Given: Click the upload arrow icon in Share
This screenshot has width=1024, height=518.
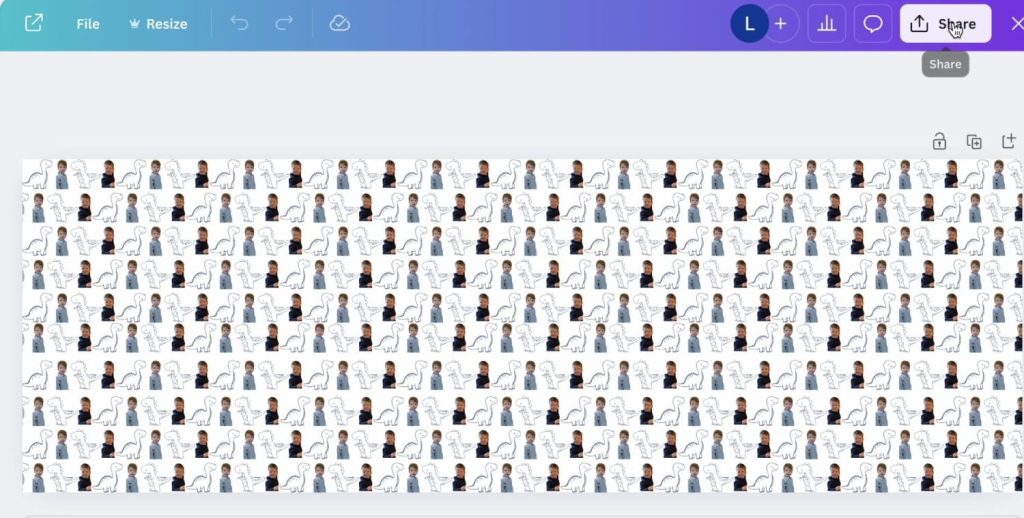Looking at the screenshot, I should click(919, 24).
